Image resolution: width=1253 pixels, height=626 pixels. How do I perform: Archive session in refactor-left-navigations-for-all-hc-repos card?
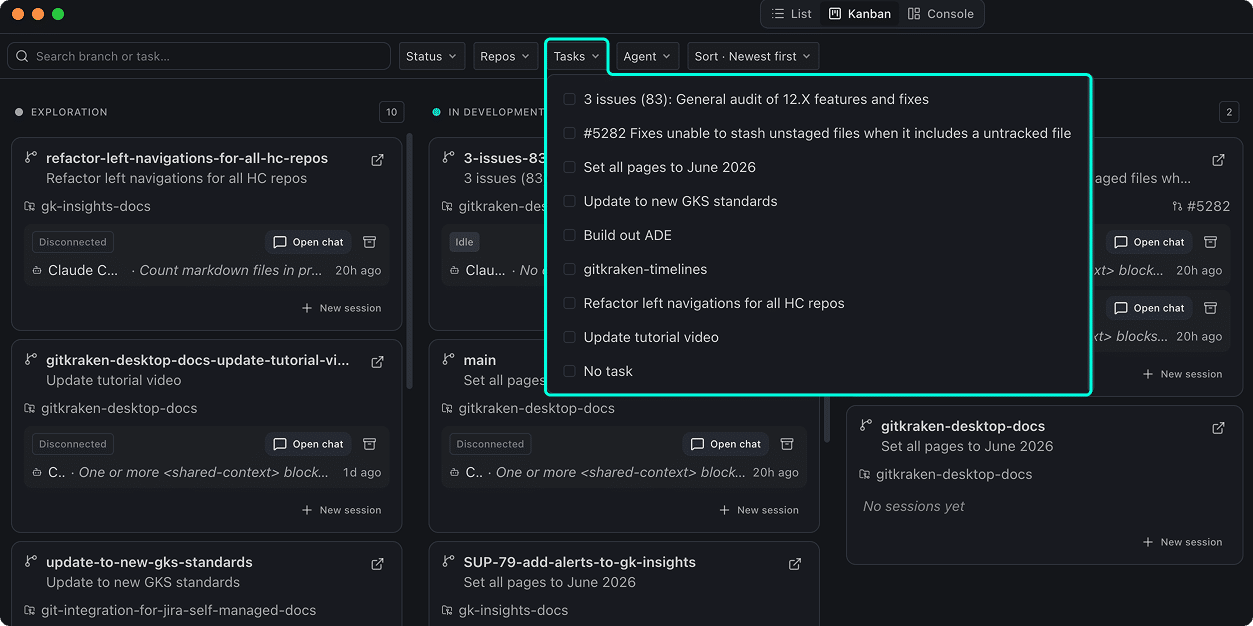click(369, 242)
